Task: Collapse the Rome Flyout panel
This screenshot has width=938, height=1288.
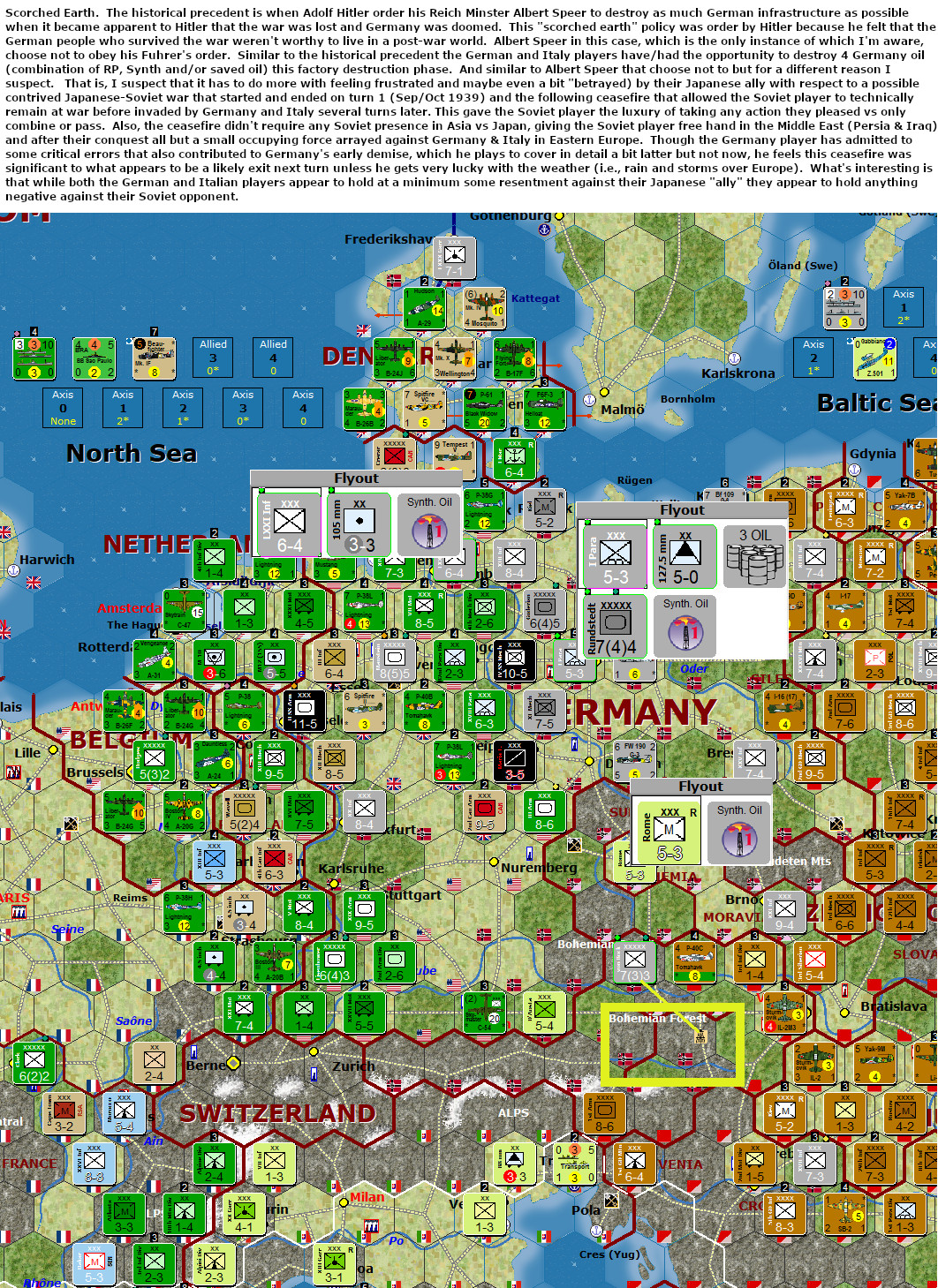Action: coord(701,786)
